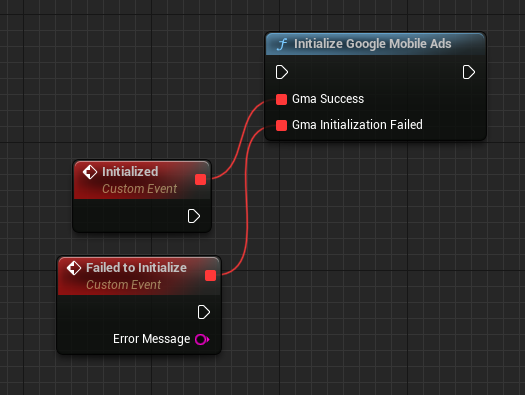The image size is (525, 395).
Task: Select the Initialized custom event node title
Action: click(130, 172)
